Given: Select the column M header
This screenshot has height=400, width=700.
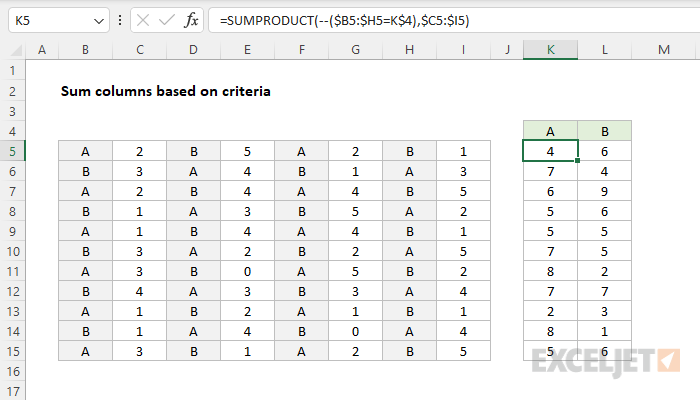Looking at the screenshot, I should point(665,50).
